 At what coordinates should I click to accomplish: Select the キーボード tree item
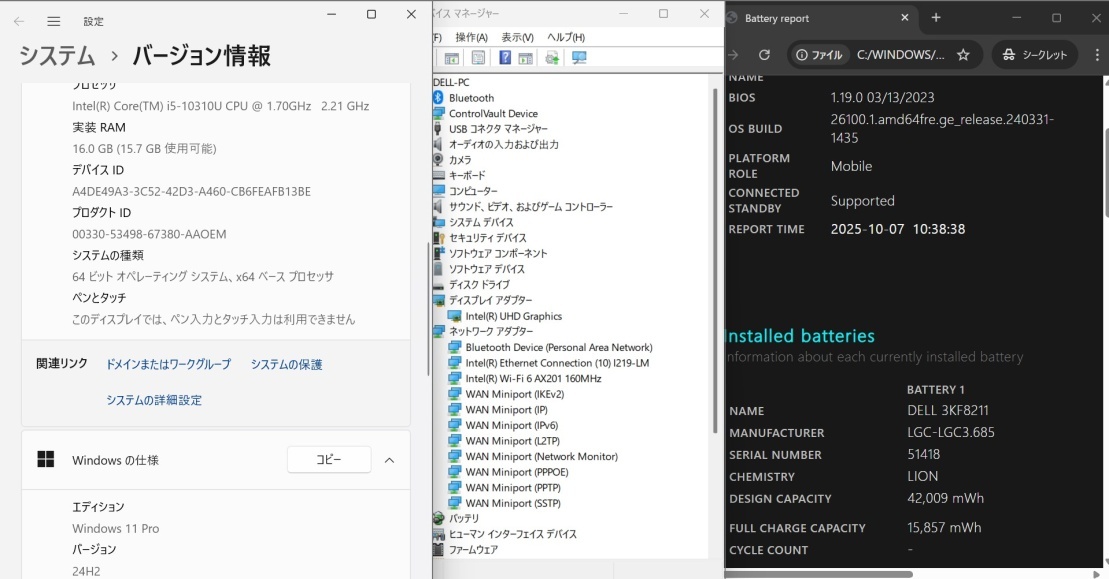(467, 175)
